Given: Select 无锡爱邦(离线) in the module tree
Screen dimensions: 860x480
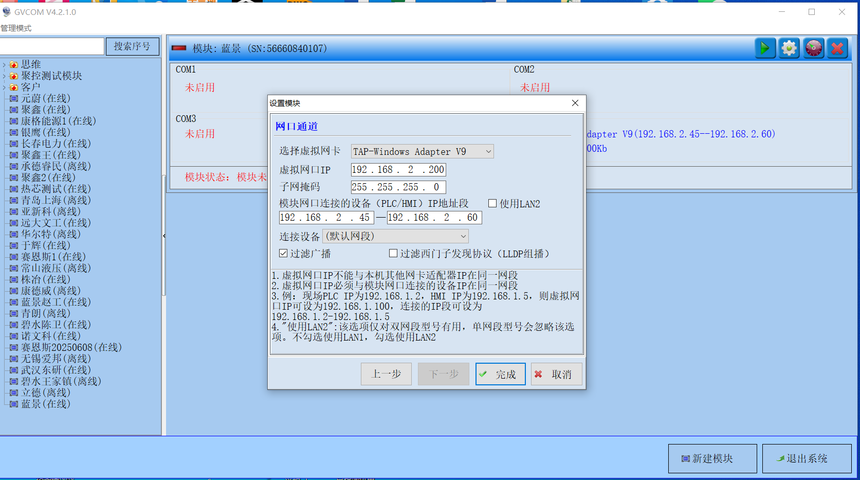Looking at the screenshot, I should [56, 359].
